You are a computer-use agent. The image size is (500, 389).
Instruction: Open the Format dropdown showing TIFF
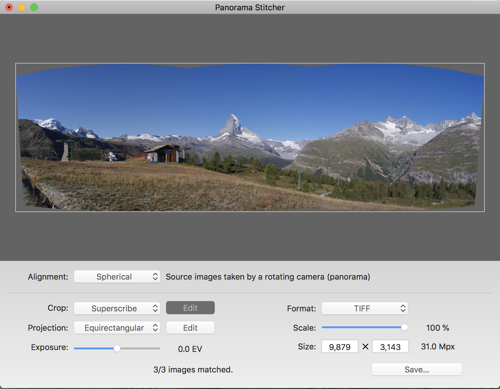tap(365, 308)
